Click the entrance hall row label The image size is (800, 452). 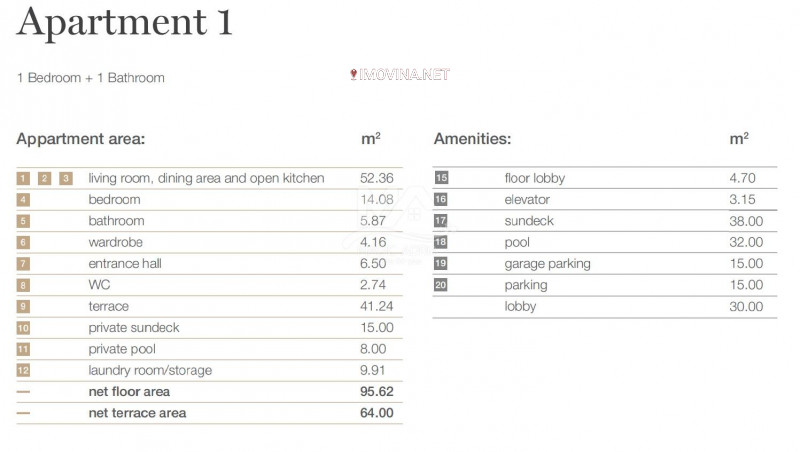point(125,264)
